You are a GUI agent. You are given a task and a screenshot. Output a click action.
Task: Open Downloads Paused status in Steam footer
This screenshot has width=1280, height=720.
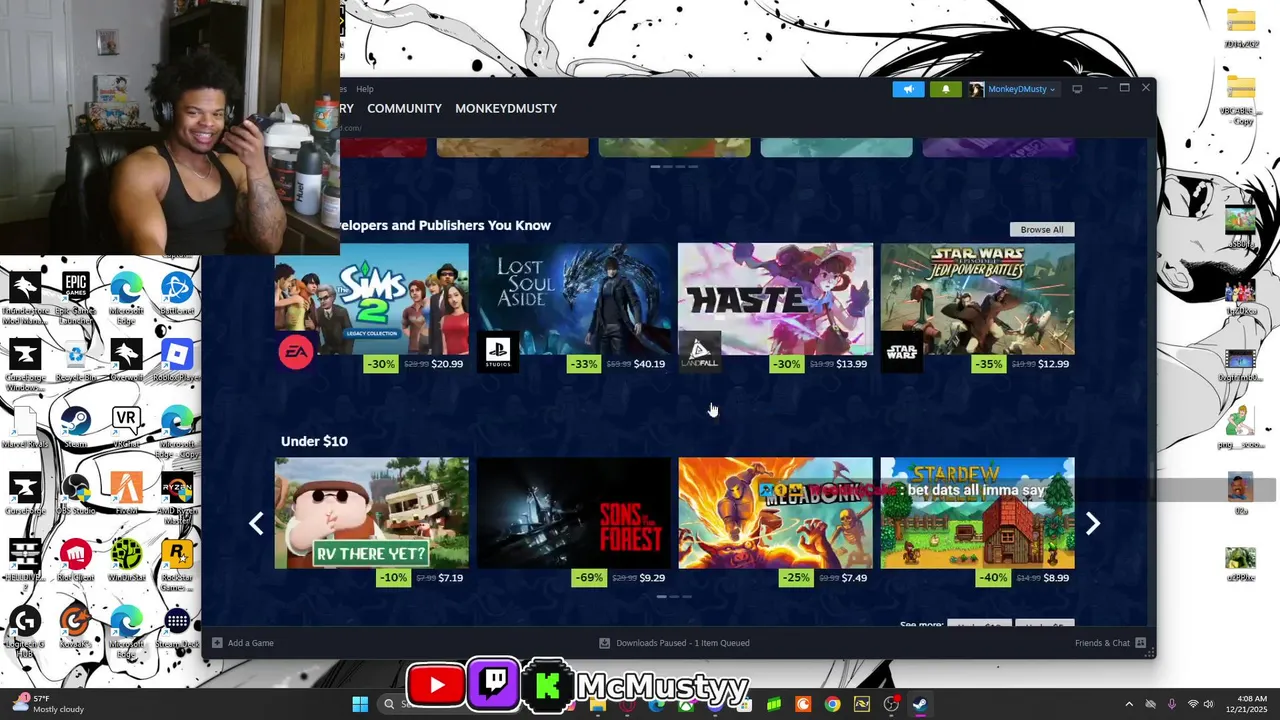pos(675,643)
